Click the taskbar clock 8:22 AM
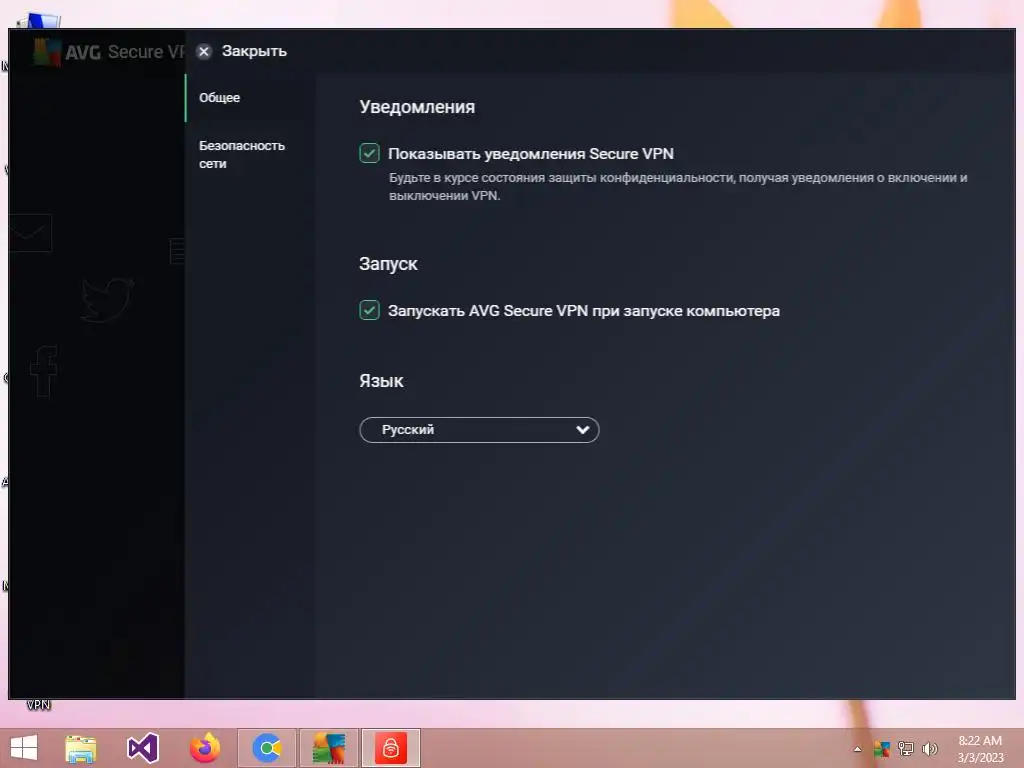The height and width of the screenshot is (768, 1024). (980, 749)
